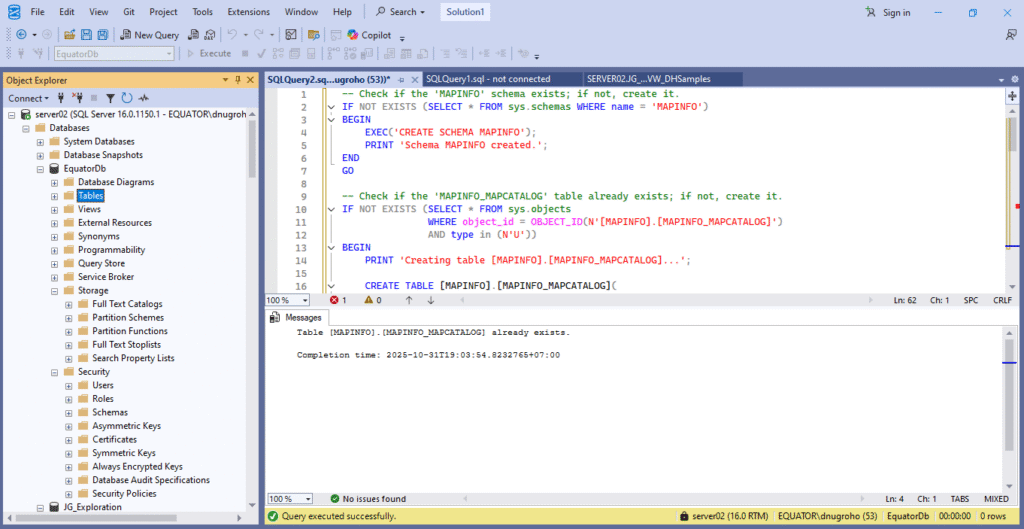This screenshot has width=1024, height=529.
Task: Toggle auto-hide pin of Object Explorer panel
Action: pyautogui.click(x=238, y=79)
